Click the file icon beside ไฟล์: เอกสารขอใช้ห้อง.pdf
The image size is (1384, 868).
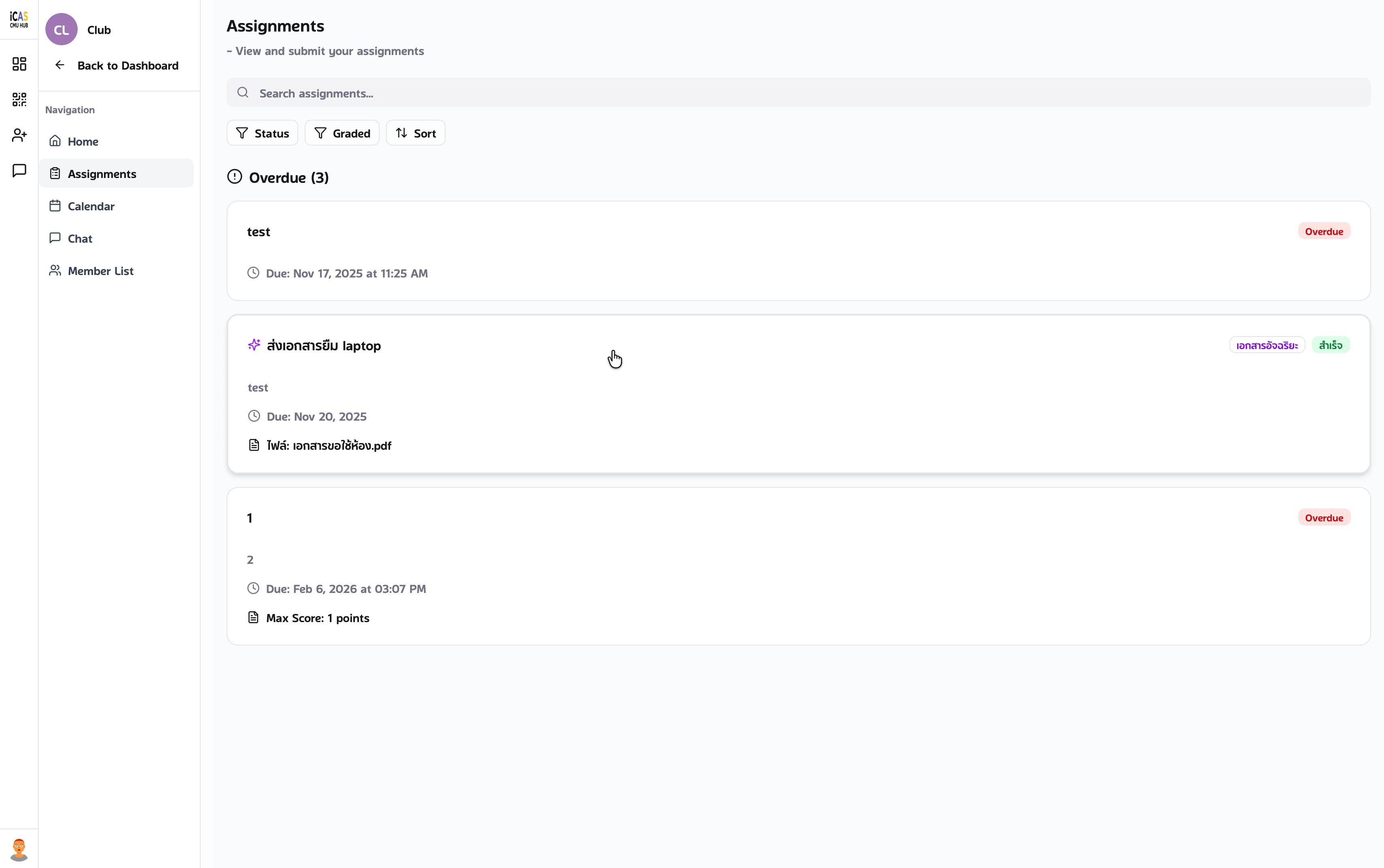pyautogui.click(x=254, y=445)
